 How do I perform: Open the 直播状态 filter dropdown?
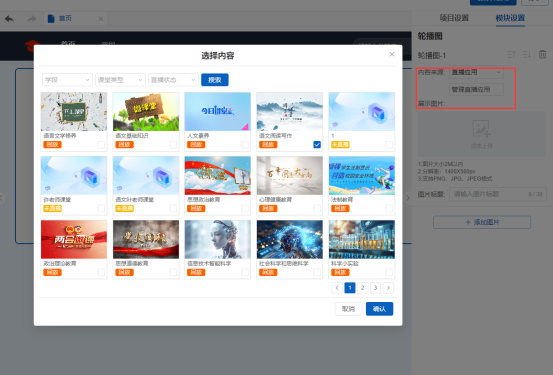tap(173, 80)
